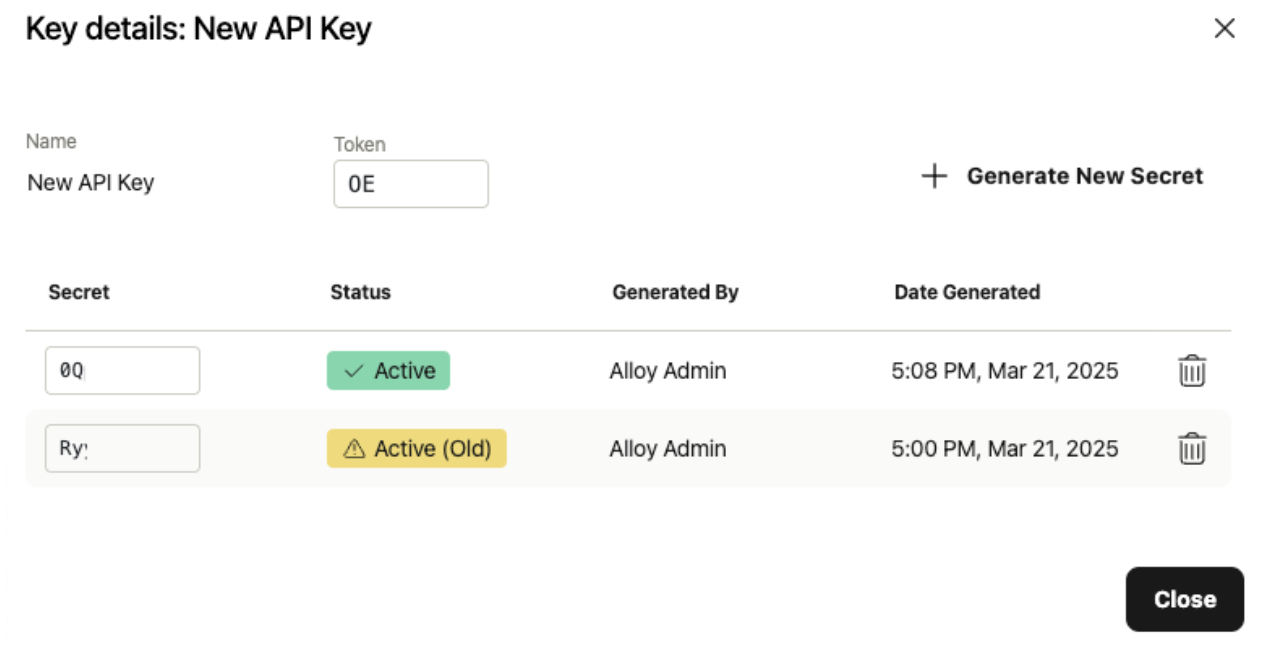
Task: Click the 5:00 PM, Mar 21, 2025 date
Action: tap(1004, 449)
